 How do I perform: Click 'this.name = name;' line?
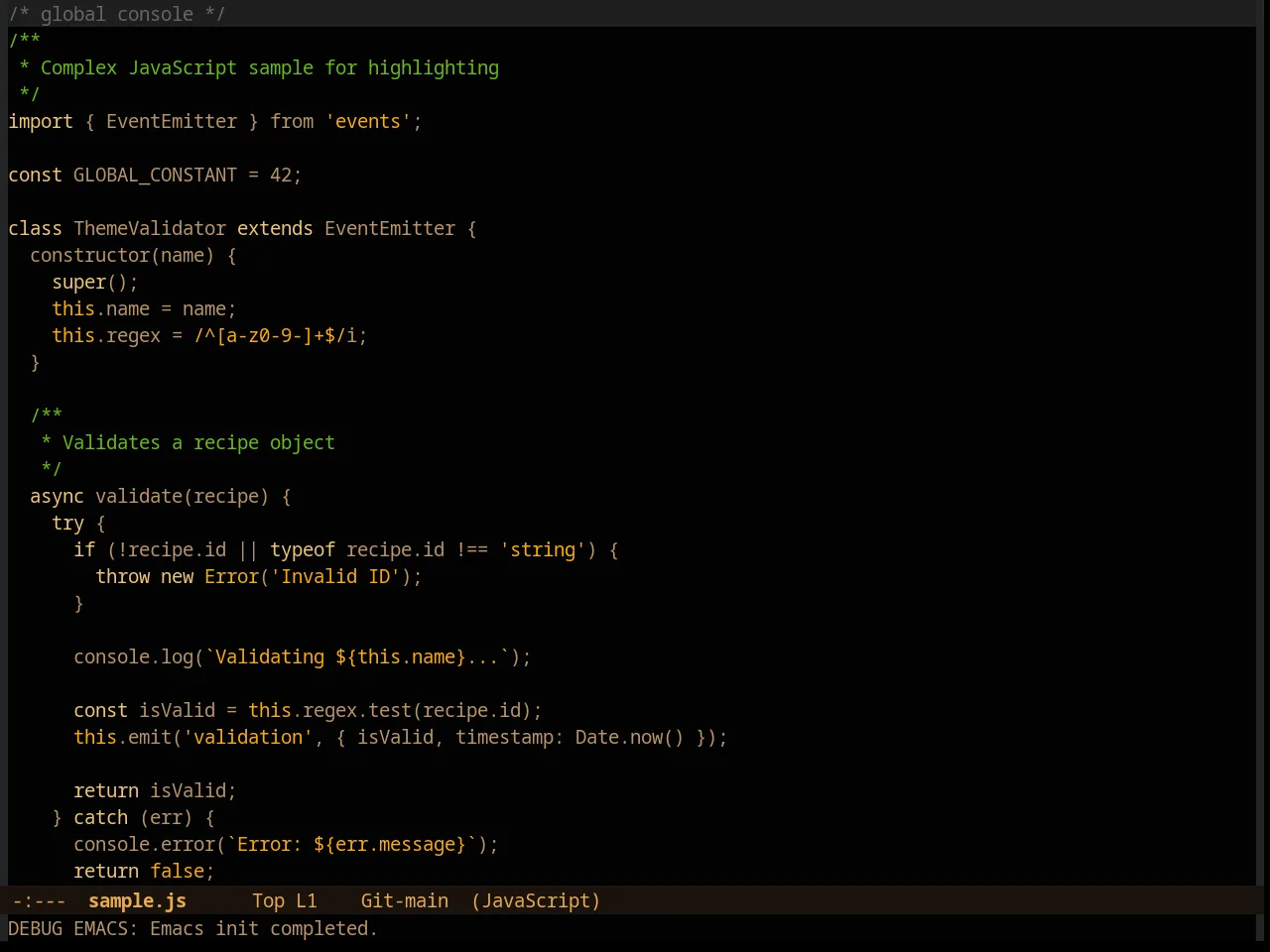coord(144,308)
